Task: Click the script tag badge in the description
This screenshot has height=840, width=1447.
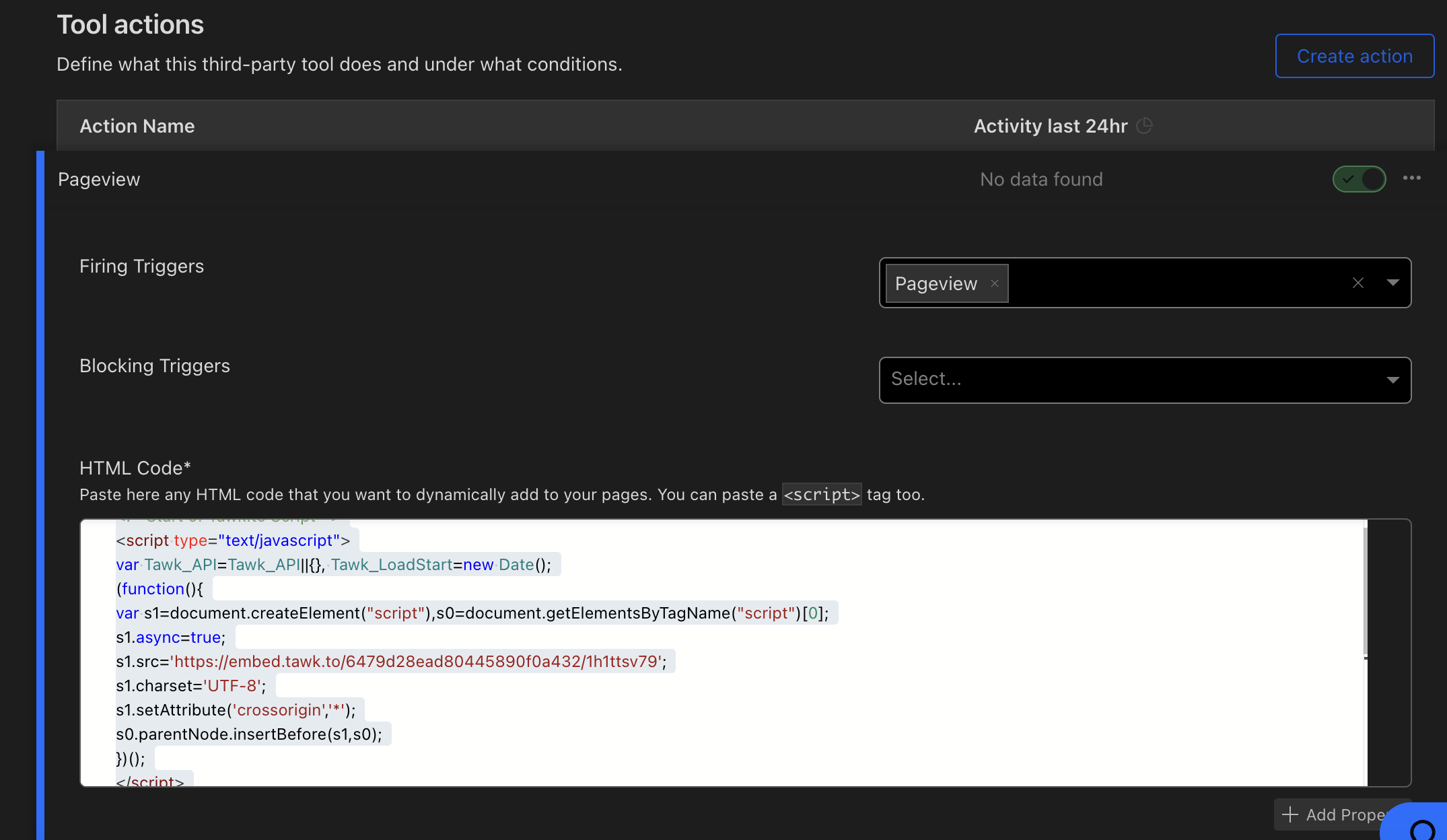Action: (x=821, y=494)
